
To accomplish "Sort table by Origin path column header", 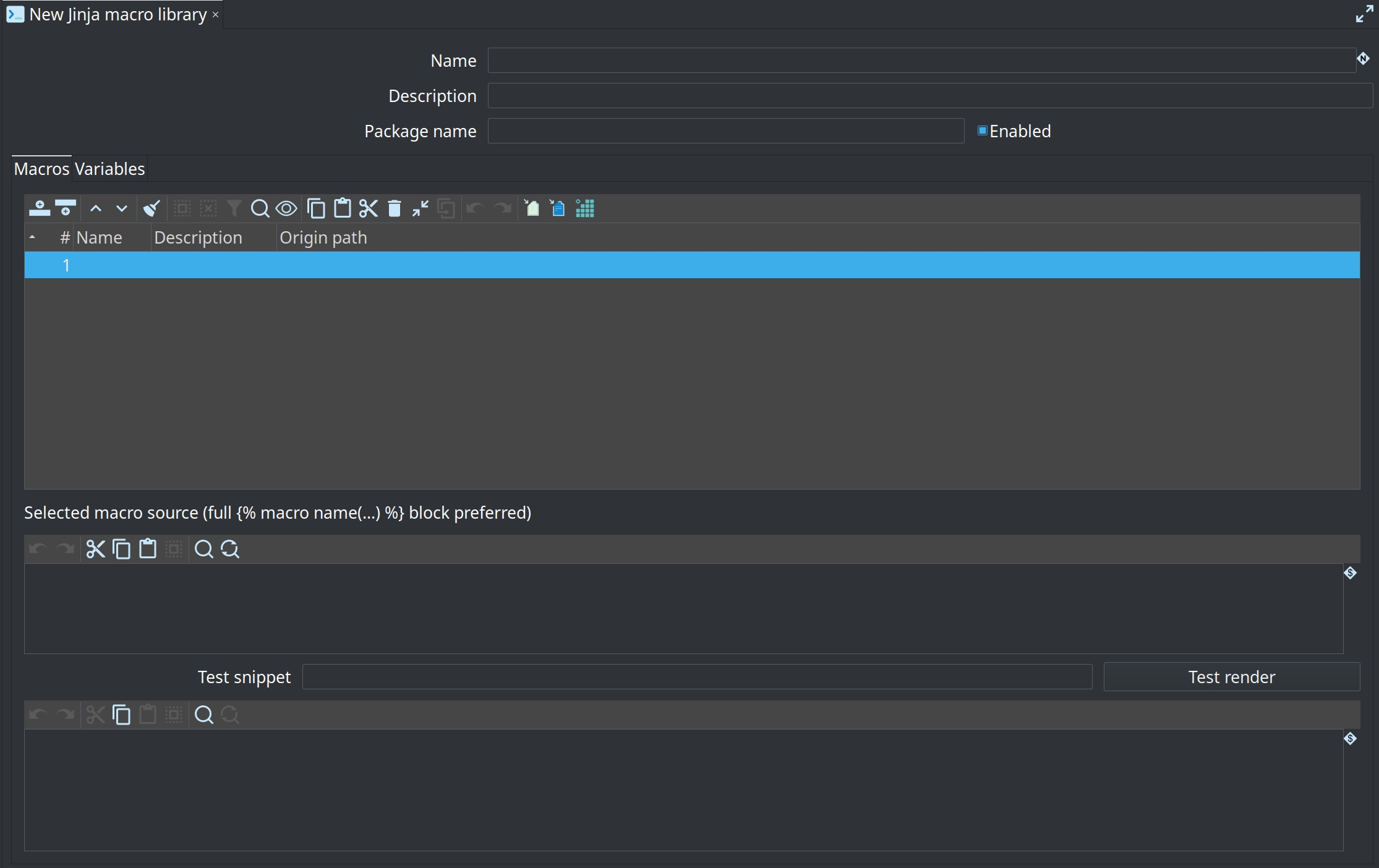I will 818,237.
